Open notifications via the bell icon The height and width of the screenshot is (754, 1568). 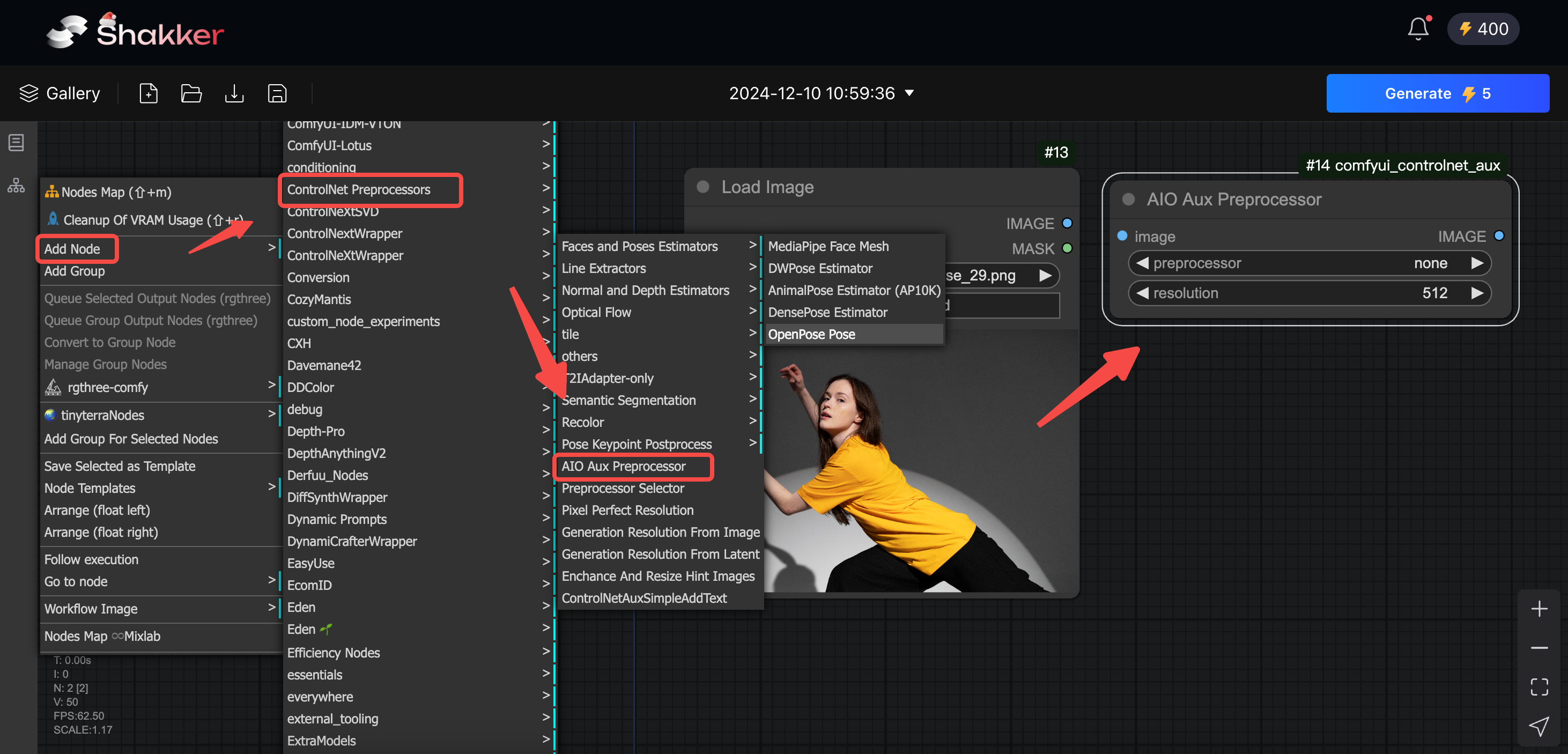(x=1418, y=28)
